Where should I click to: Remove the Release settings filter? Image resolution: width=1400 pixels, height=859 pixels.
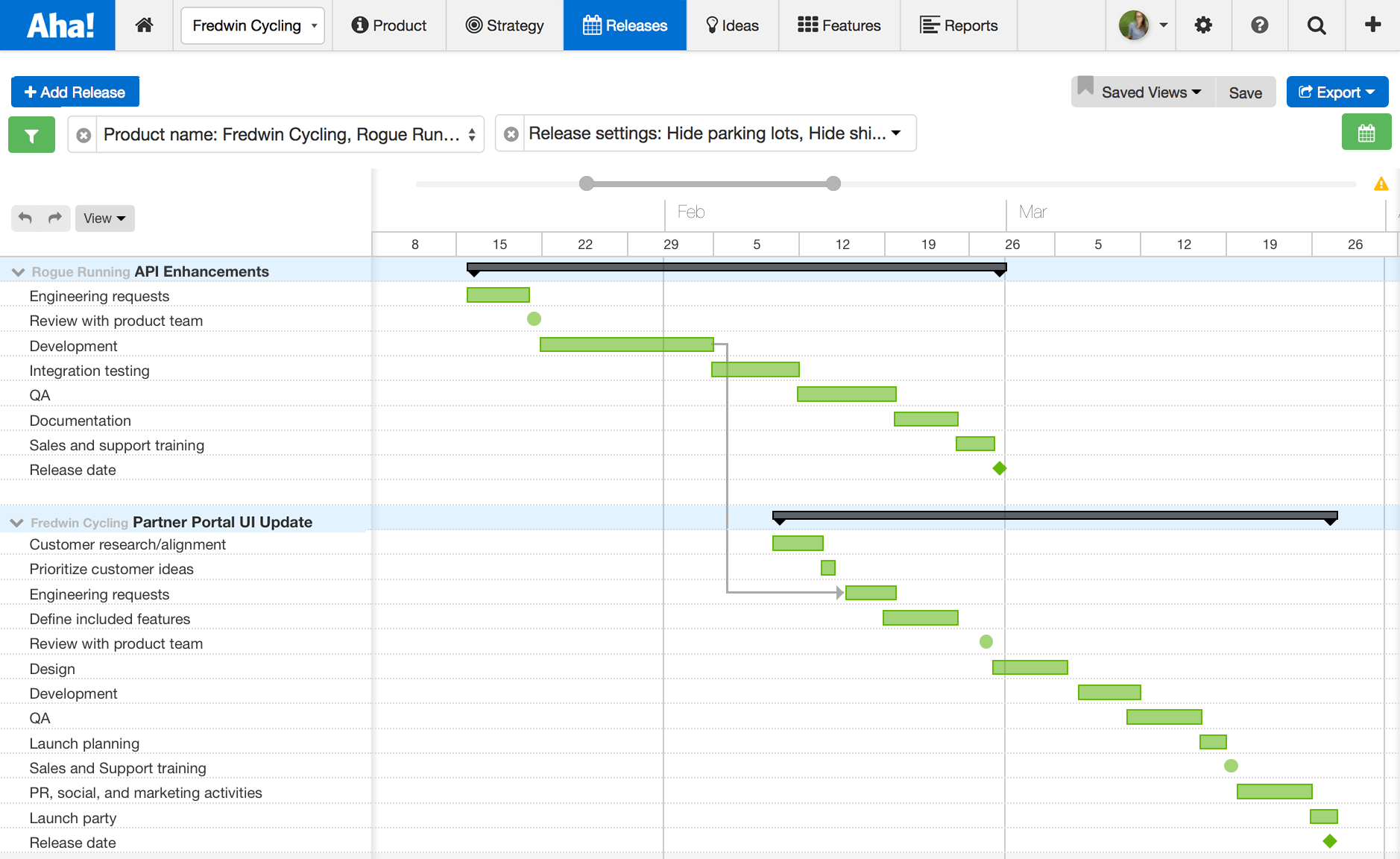[x=511, y=134]
